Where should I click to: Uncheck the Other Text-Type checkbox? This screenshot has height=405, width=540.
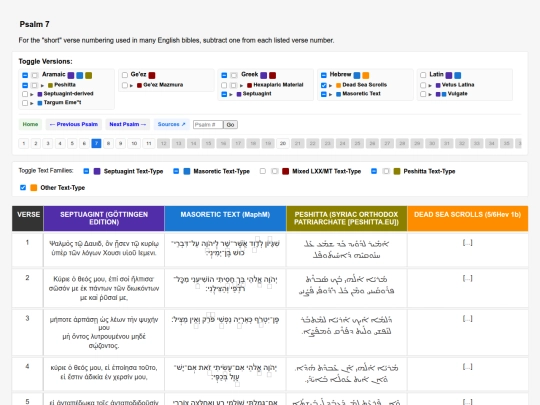pyautogui.click(x=23, y=188)
